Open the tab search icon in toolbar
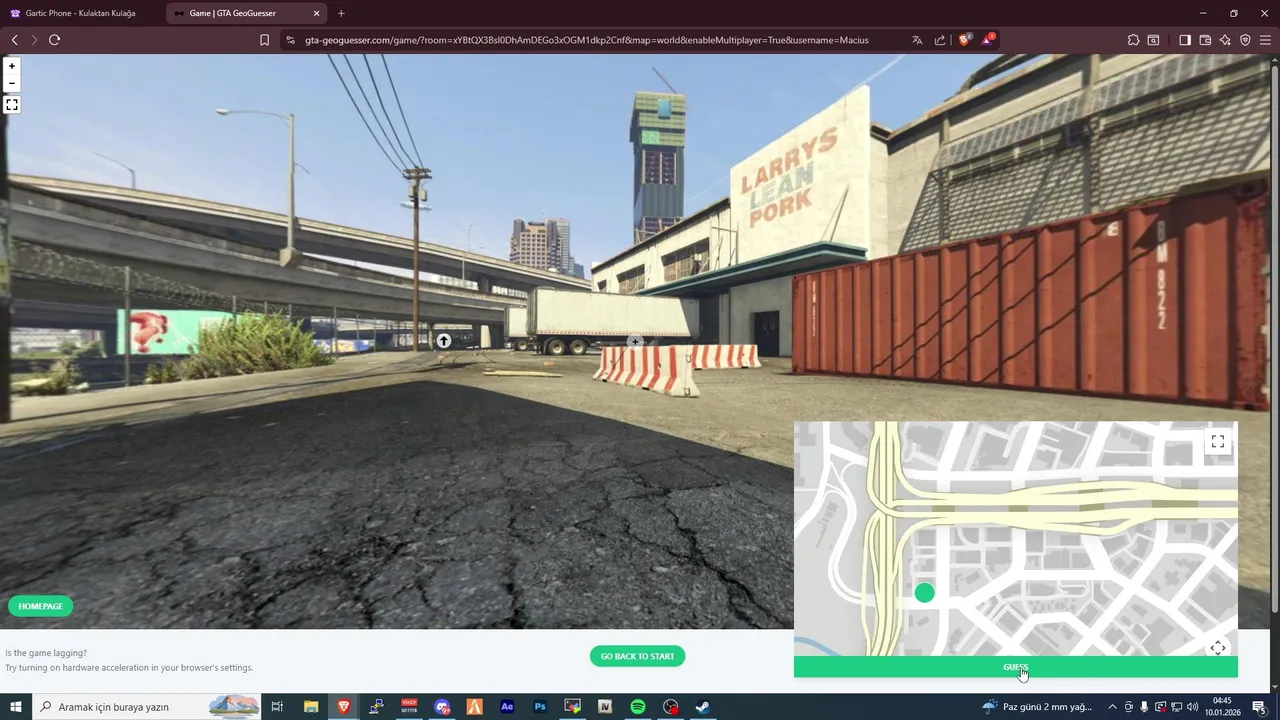This screenshot has height=720, width=1280. pyautogui.click(x=1153, y=40)
